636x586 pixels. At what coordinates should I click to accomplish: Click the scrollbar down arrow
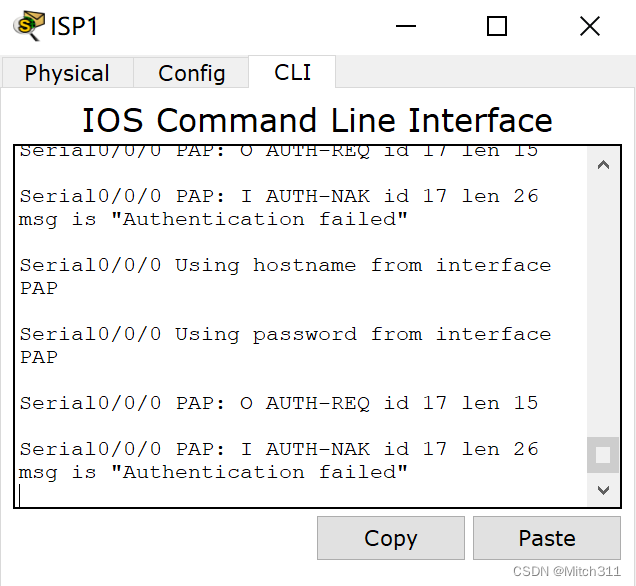click(x=603, y=490)
